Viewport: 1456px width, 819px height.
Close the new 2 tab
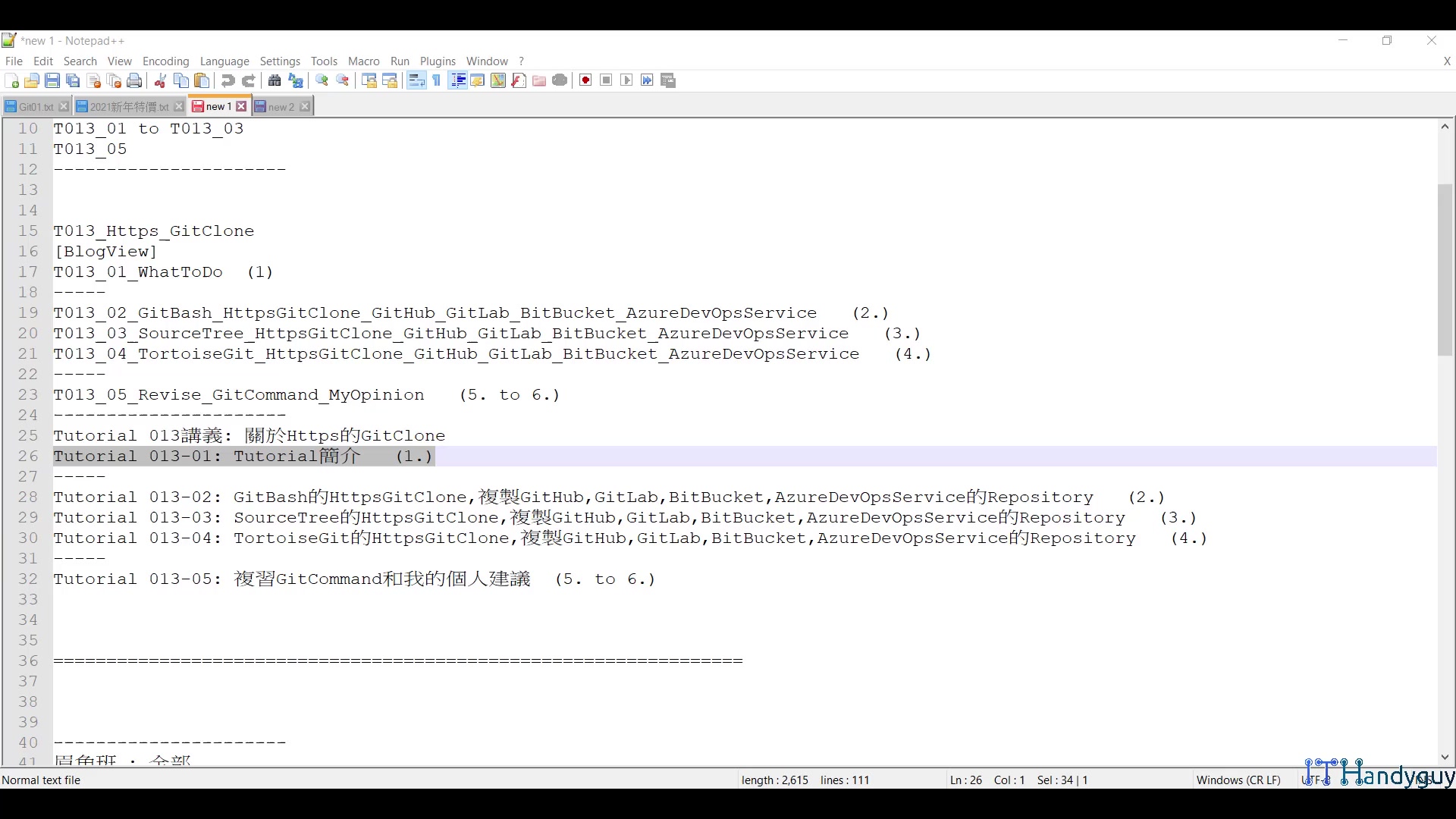[x=305, y=107]
